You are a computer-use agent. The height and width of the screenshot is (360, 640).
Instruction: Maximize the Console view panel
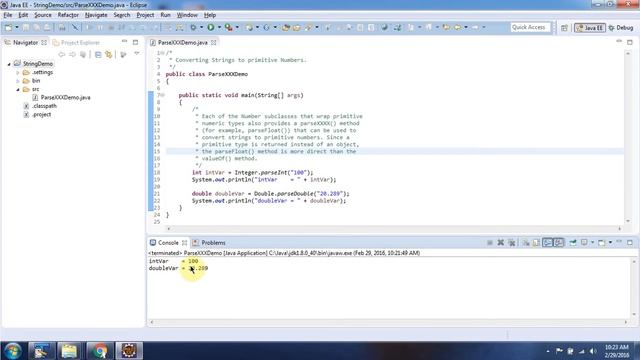tap(630, 242)
